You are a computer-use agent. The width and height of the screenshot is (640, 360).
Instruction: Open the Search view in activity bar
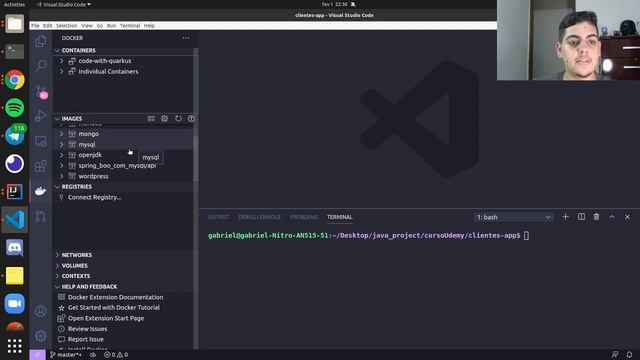click(x=40, y=66)
